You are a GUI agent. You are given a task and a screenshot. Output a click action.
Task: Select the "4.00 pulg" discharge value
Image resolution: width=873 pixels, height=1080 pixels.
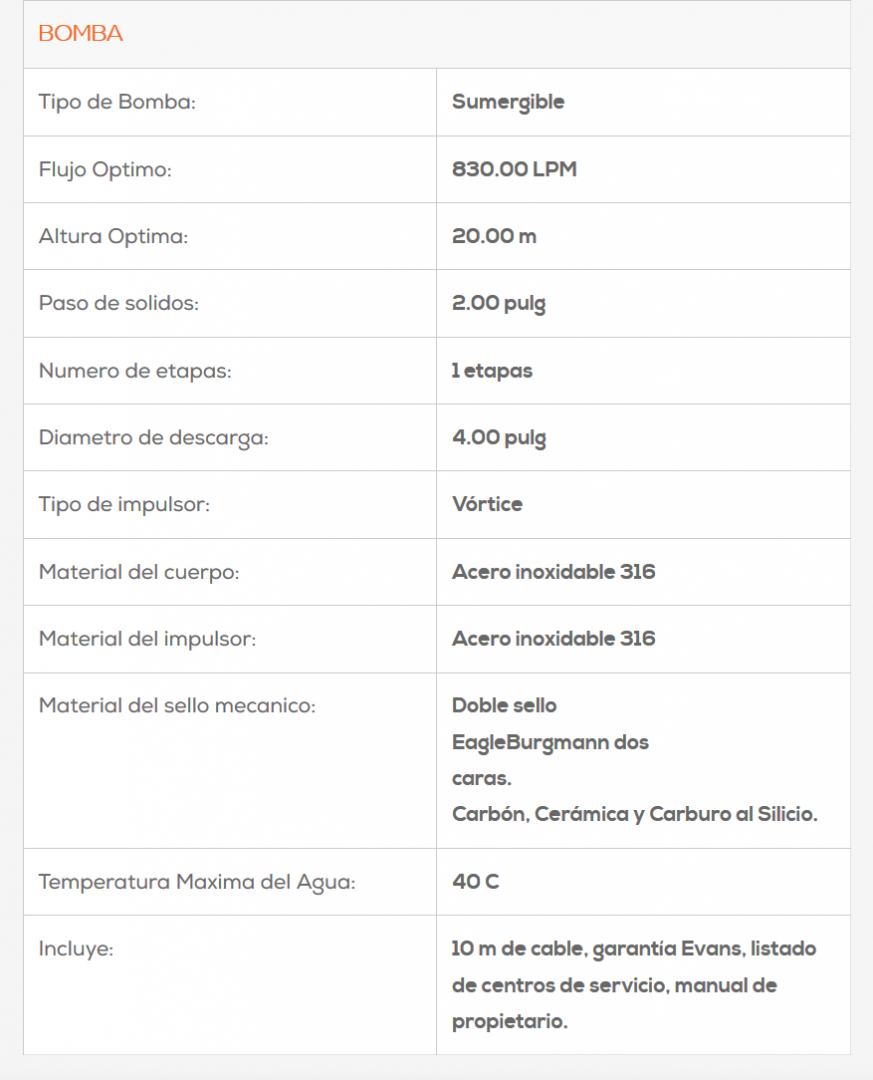499,438
